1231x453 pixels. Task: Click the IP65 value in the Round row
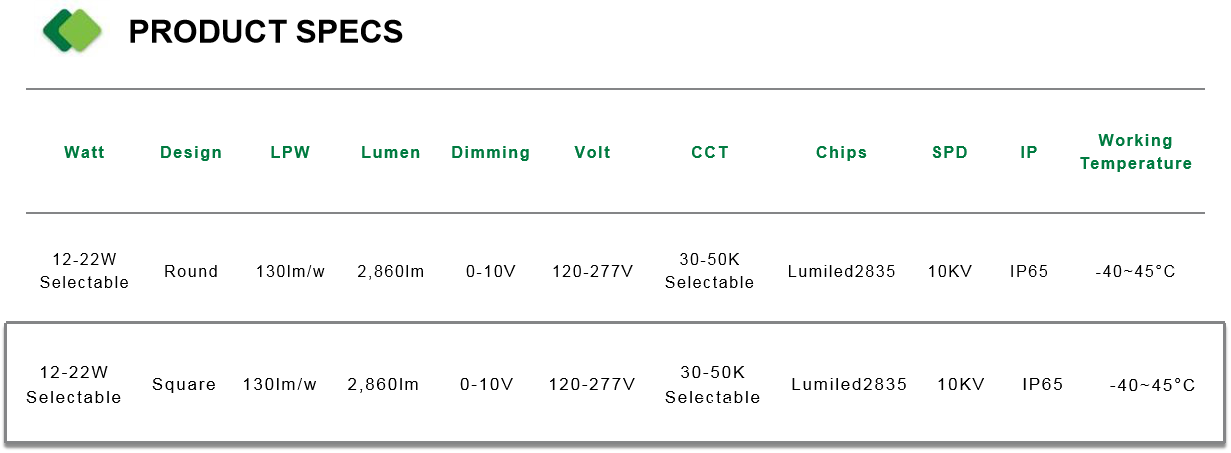[1029, 271]
